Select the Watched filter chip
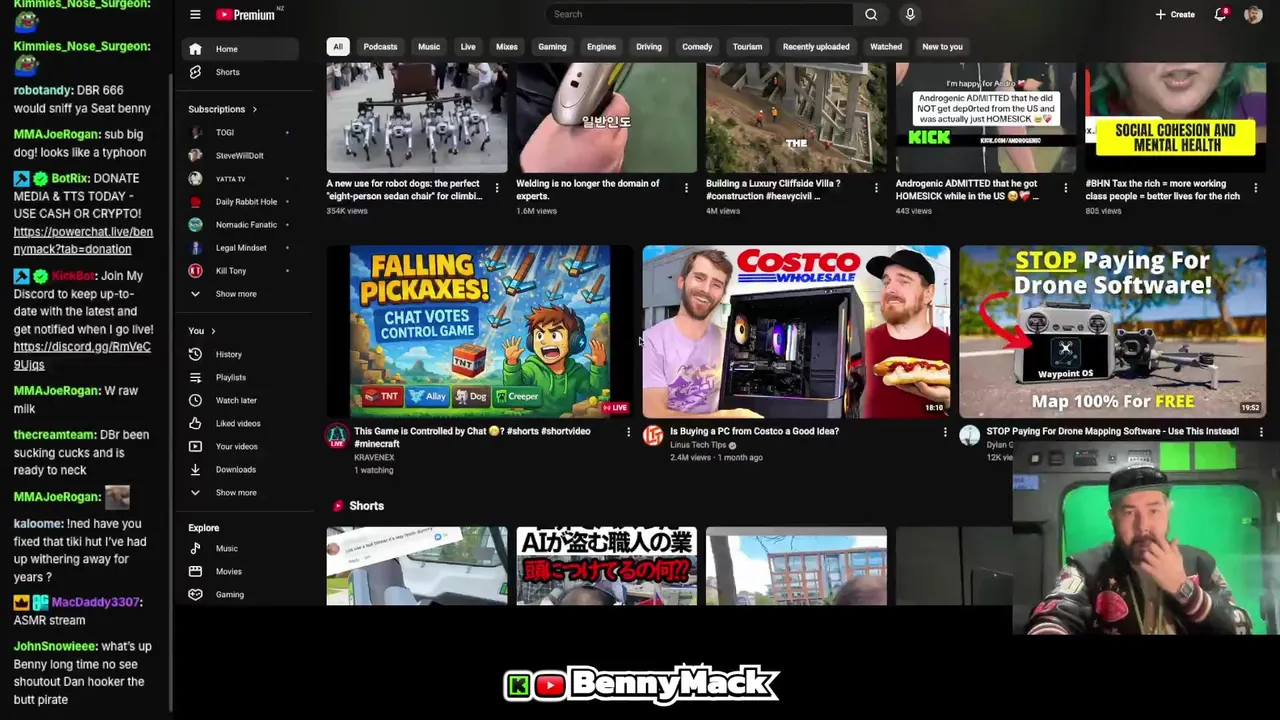 [x=886, y=47]
